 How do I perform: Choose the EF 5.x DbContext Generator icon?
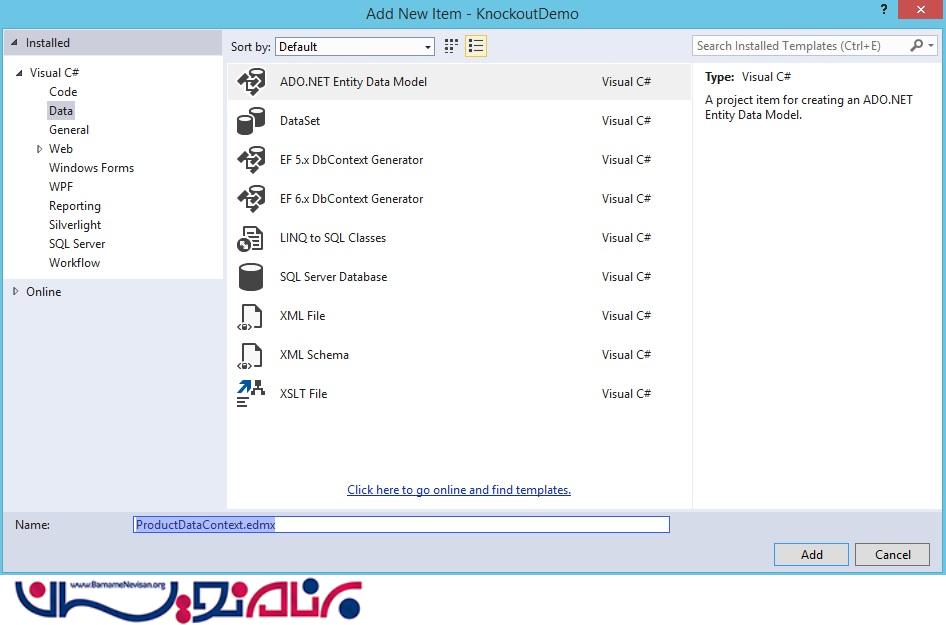click(x=250, y=160)
